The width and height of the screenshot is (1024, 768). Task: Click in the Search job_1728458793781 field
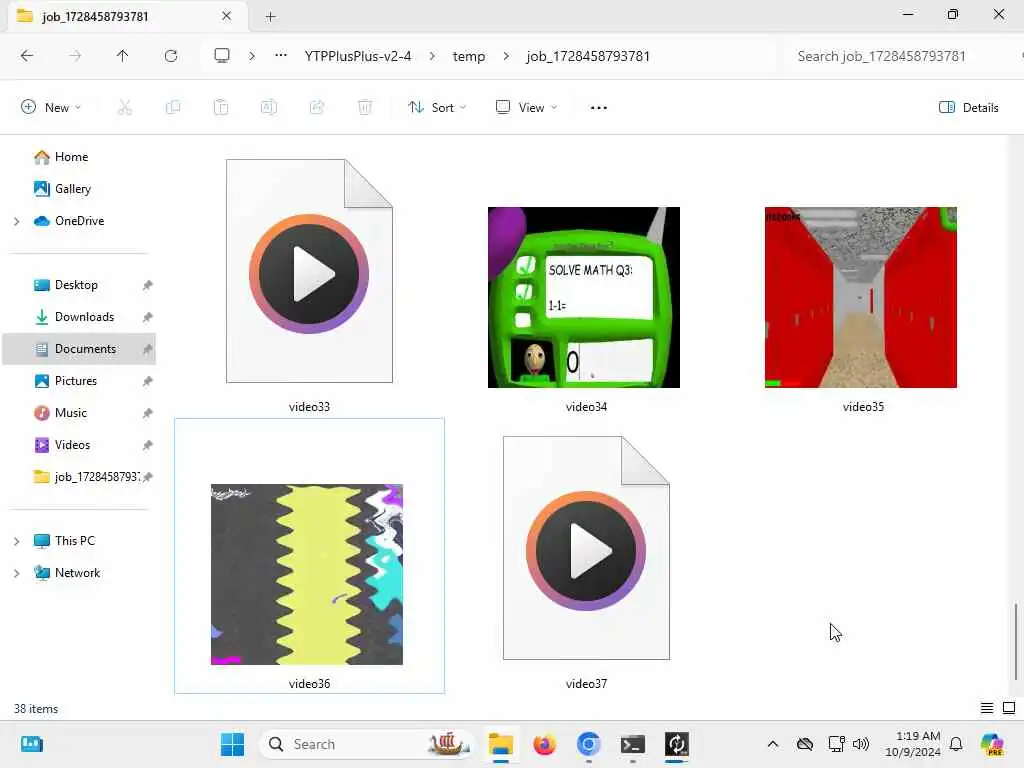[x=901, y=56]
